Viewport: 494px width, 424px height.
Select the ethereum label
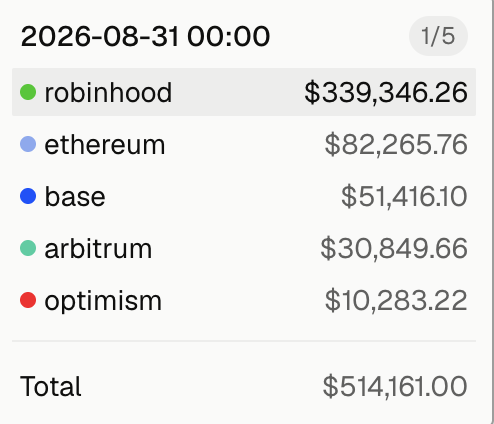[105, 145]
